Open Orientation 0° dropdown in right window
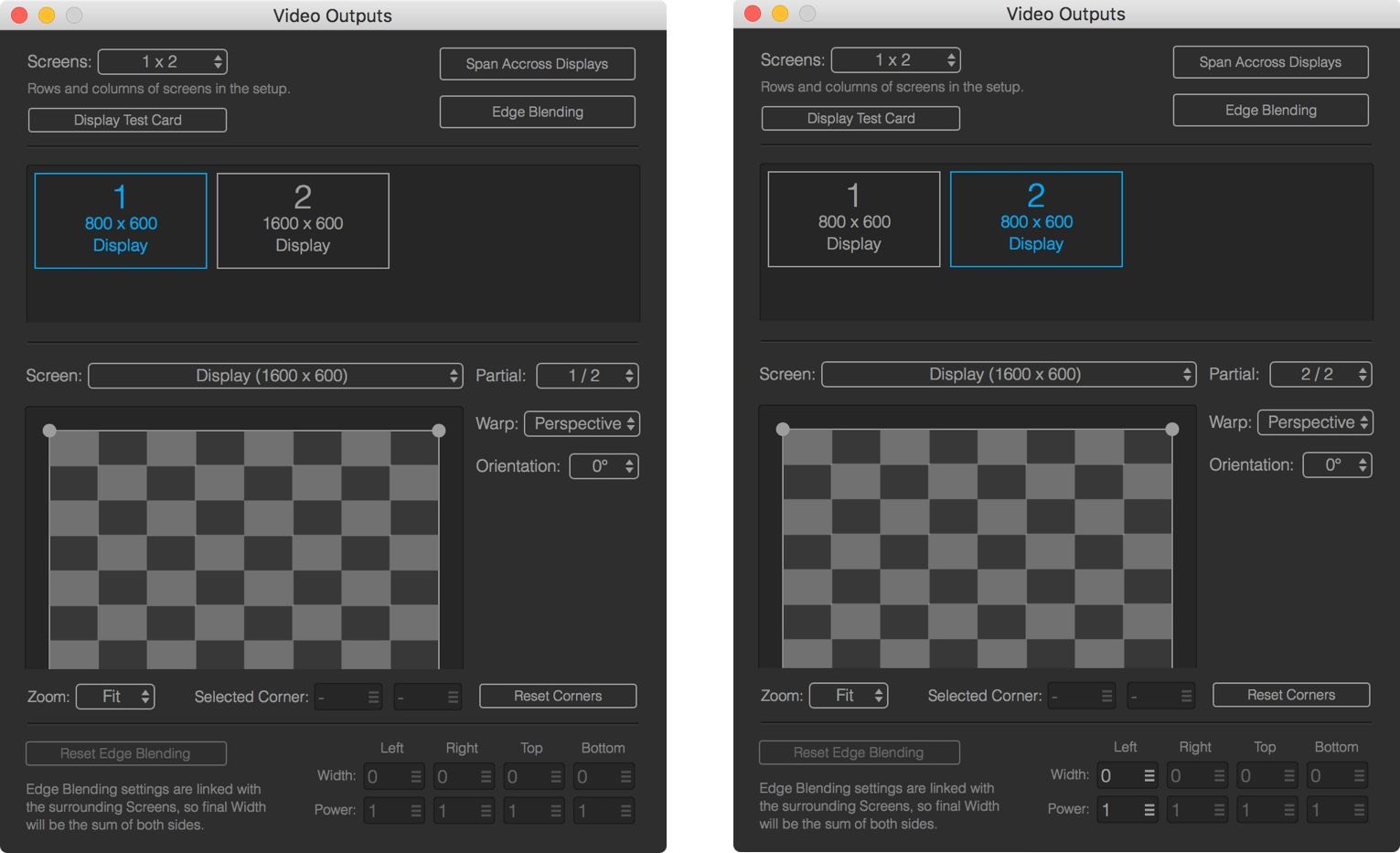1400x853 pixels. 1337,464
